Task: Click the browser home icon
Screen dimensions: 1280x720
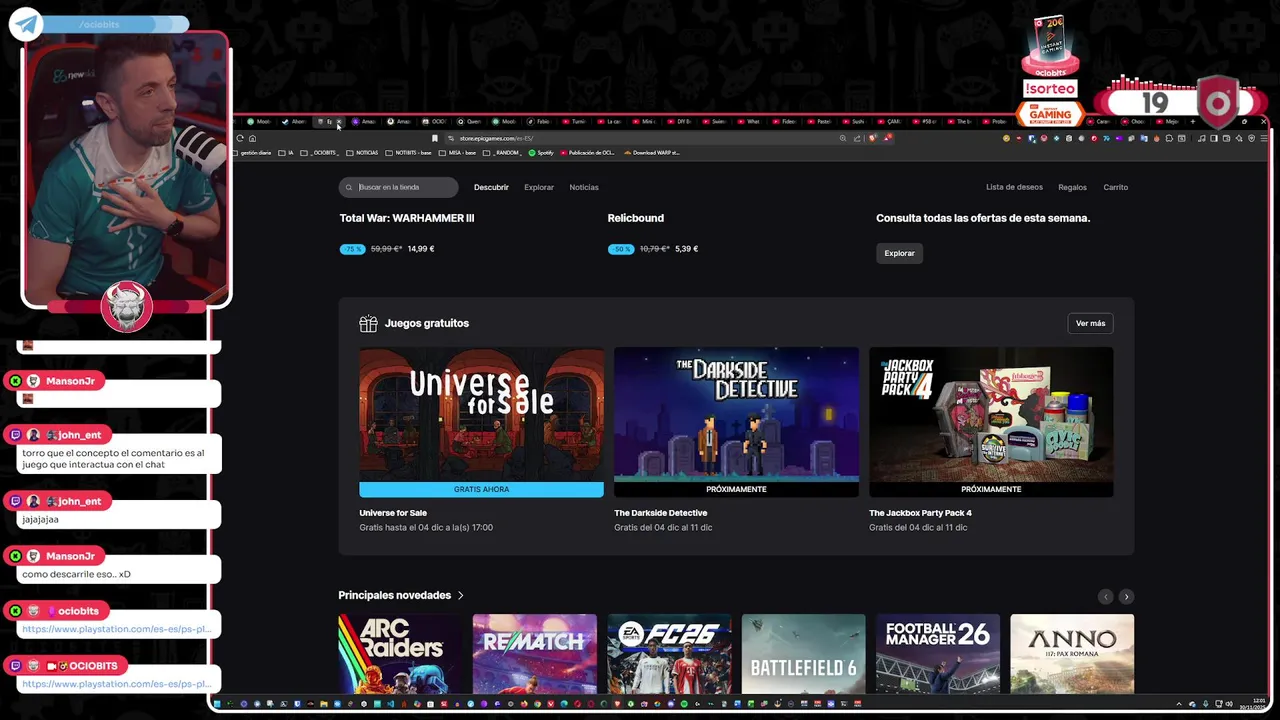Action: (252, 138)
